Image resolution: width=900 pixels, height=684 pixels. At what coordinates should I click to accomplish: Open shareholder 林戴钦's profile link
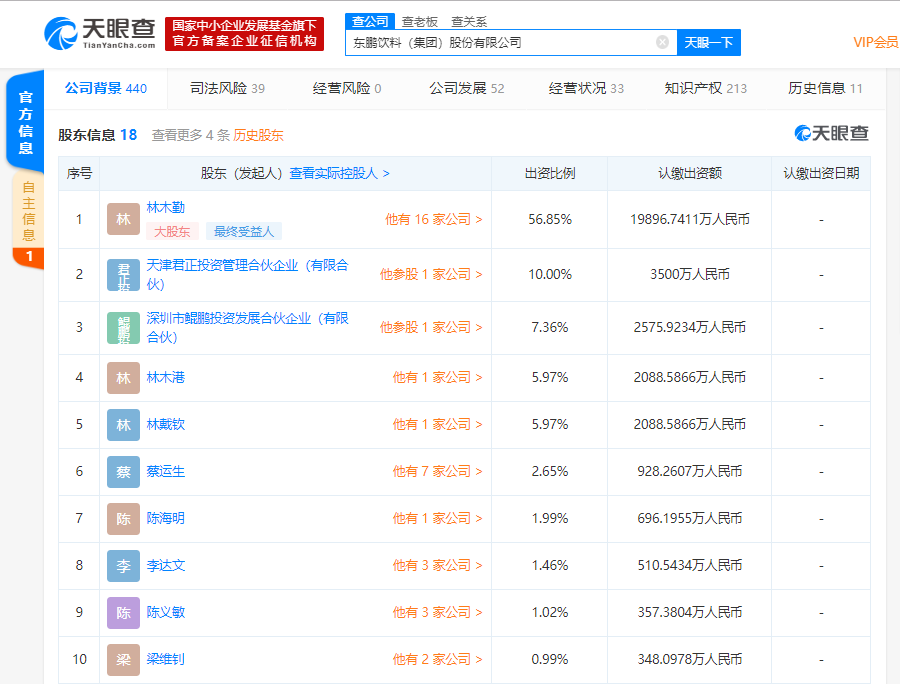click(168, 424)
